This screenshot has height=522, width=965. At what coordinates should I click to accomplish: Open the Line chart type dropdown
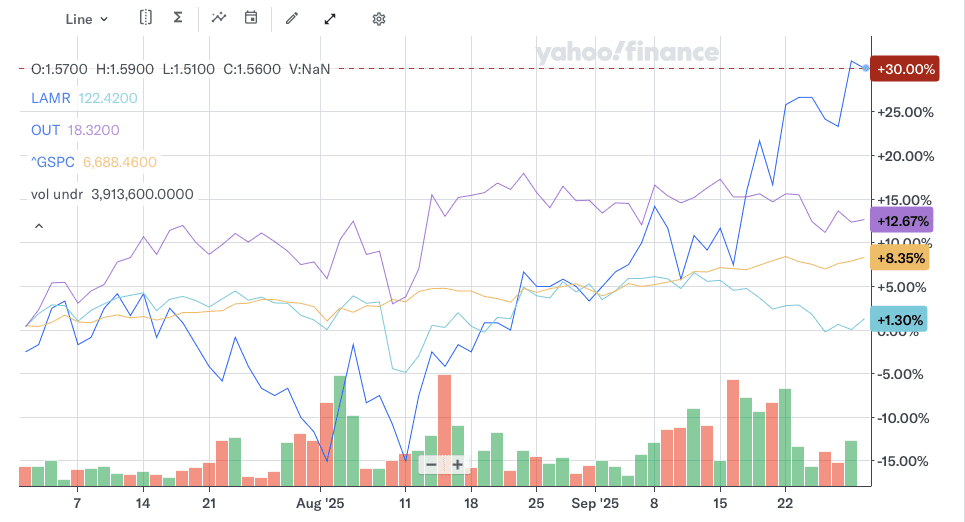(86, 19)
